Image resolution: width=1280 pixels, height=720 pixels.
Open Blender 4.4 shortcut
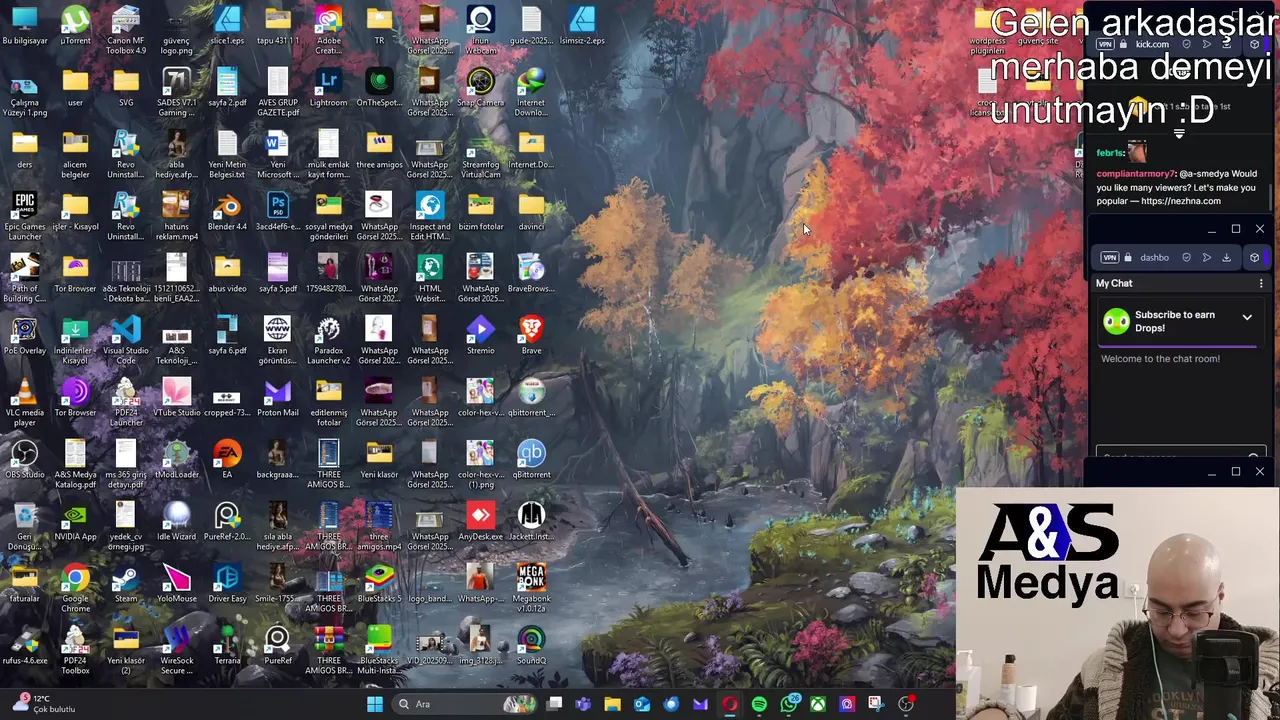pos(227,212)
